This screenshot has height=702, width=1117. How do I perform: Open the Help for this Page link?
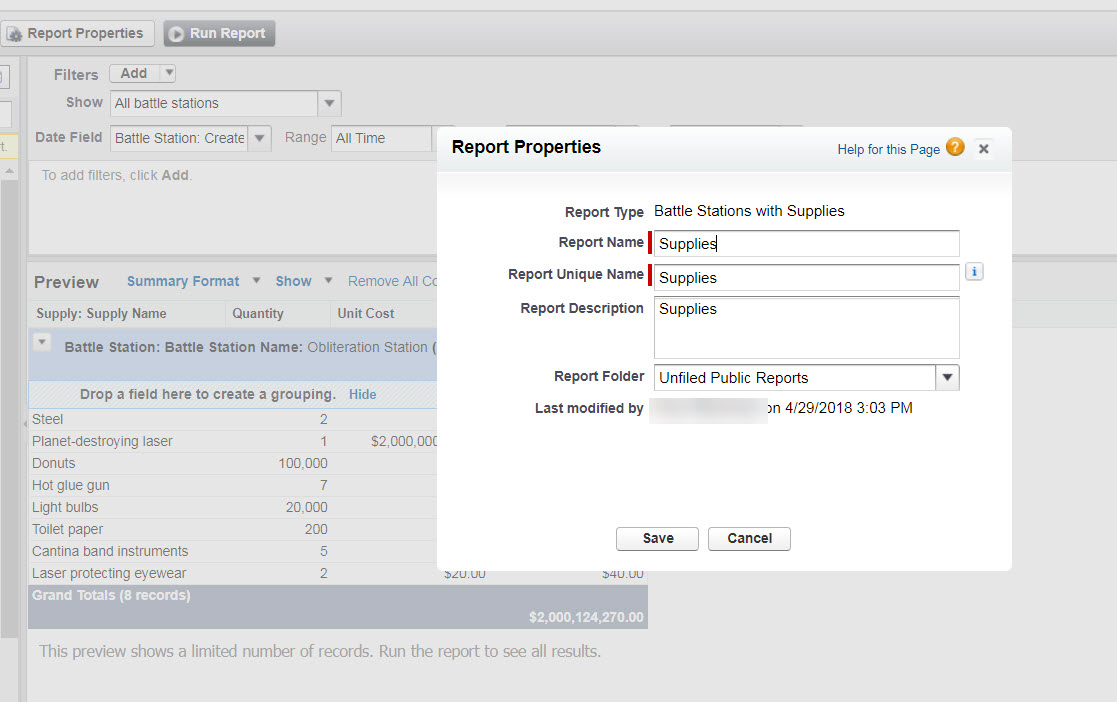click(x=888, y=148)
